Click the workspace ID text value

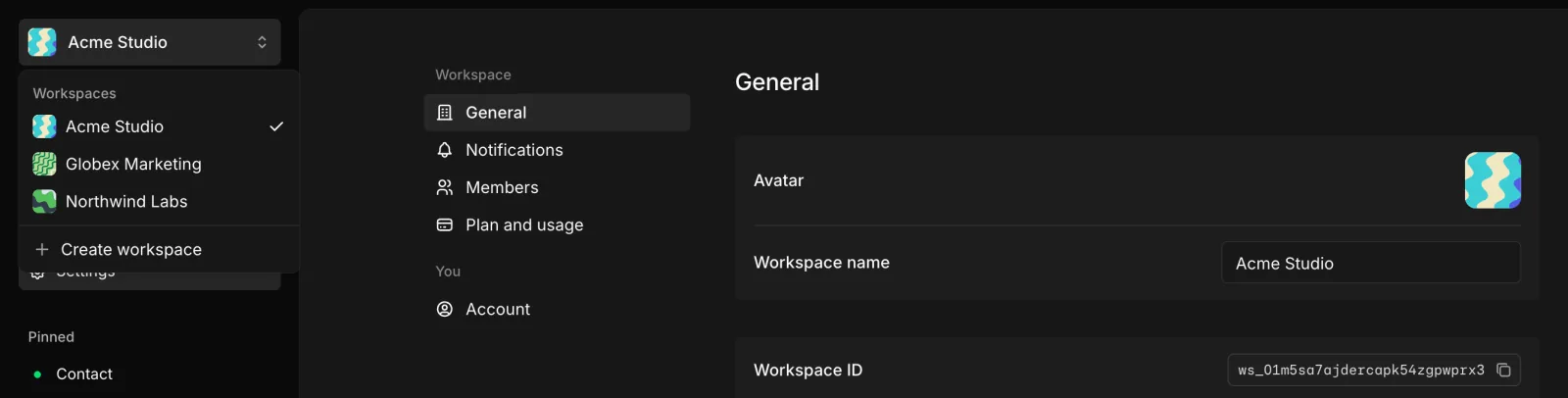coord(1361,371)
